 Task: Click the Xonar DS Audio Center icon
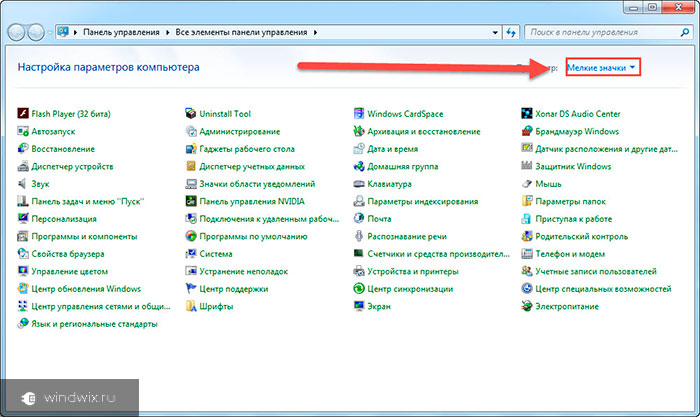[527, 113]
